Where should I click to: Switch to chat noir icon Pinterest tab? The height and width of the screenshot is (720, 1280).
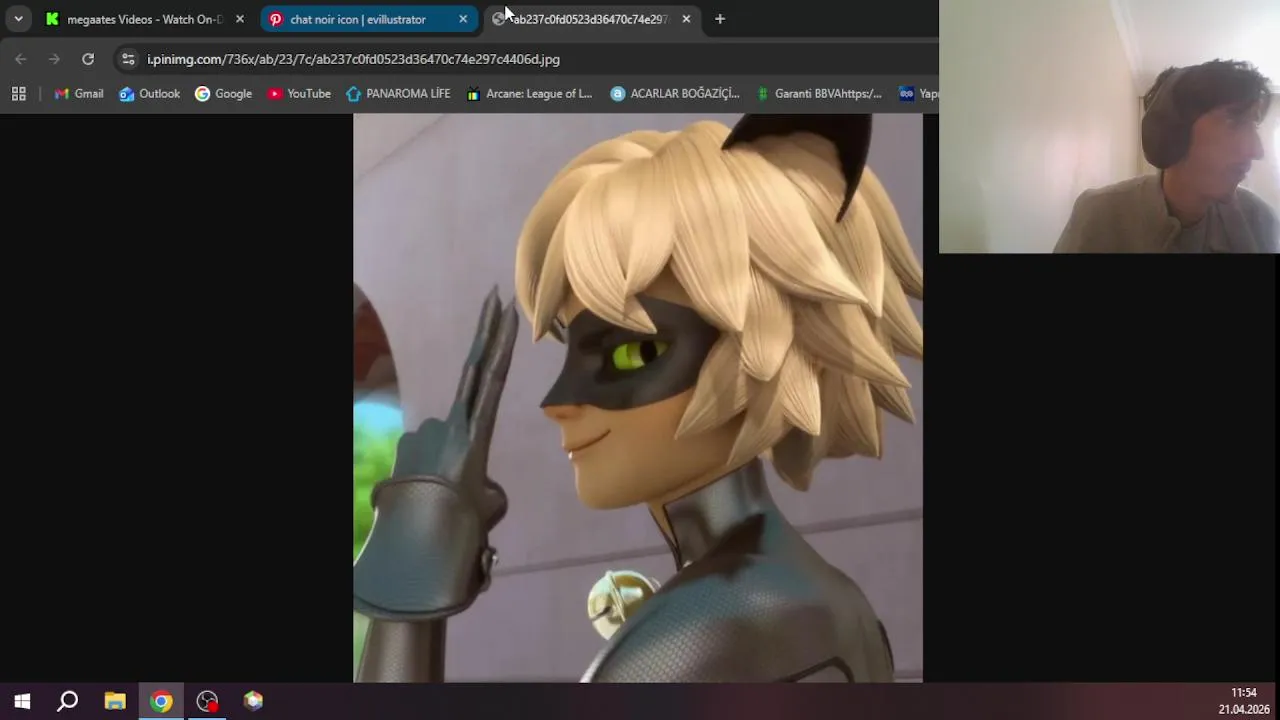[x=368, y=19]
